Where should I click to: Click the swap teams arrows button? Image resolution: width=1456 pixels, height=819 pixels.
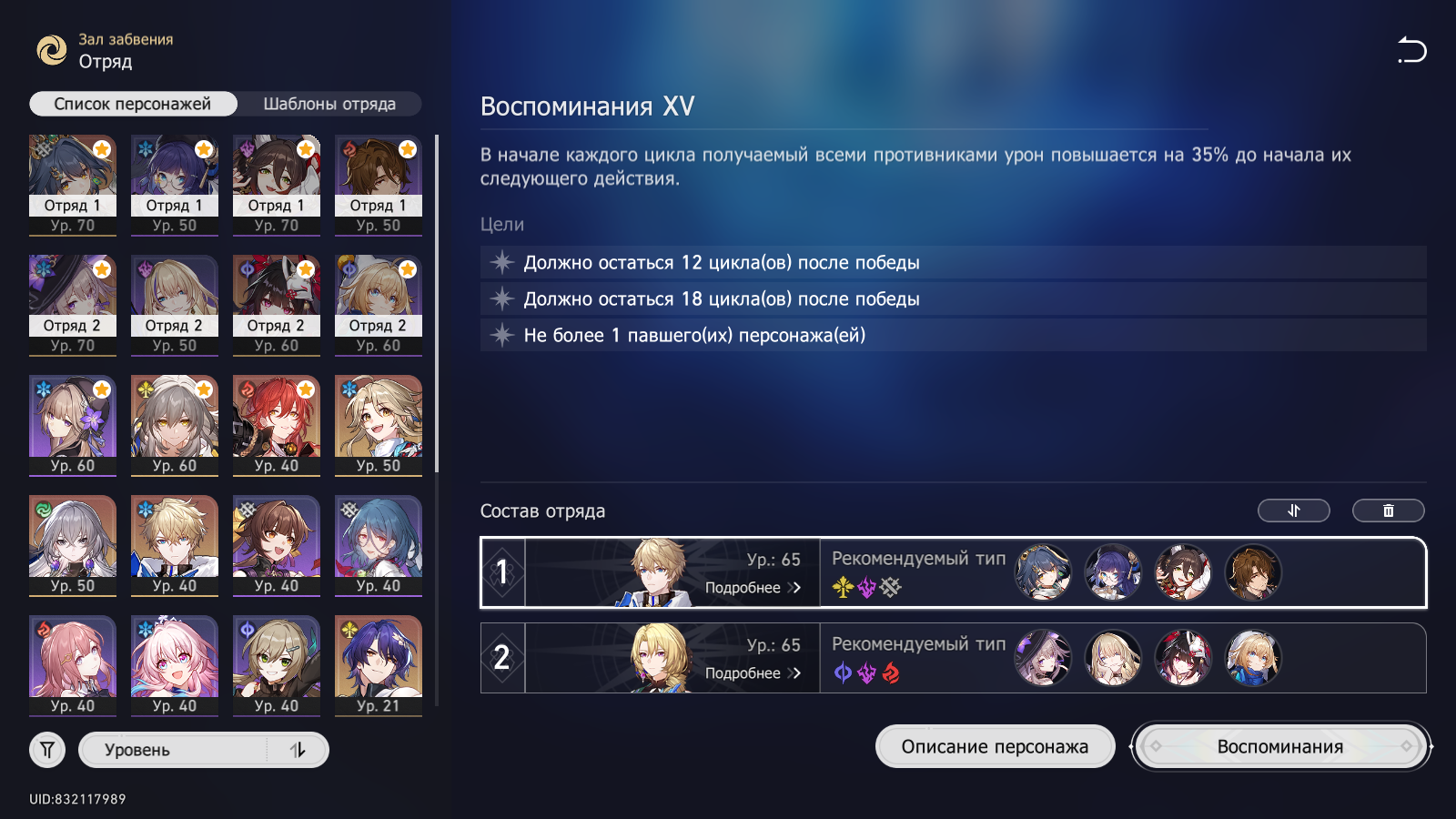pyautogui.click(x=1293, y=511)
